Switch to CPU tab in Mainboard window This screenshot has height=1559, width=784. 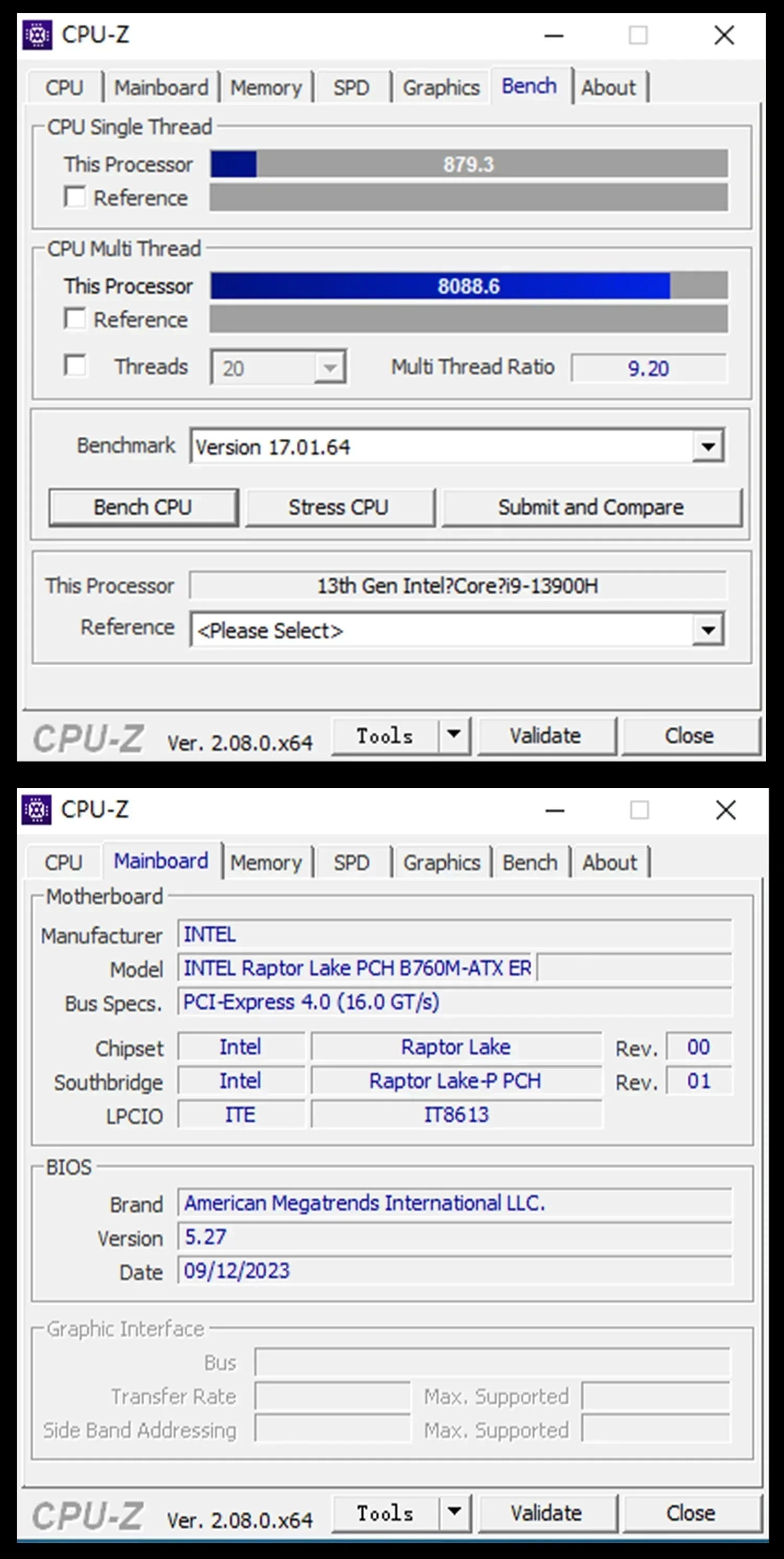pos(64,862)
